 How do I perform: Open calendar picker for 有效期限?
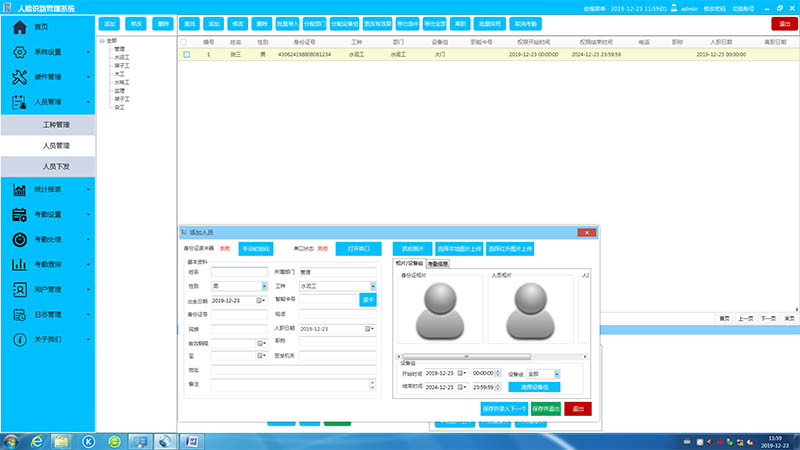click(x=261, y=343)
